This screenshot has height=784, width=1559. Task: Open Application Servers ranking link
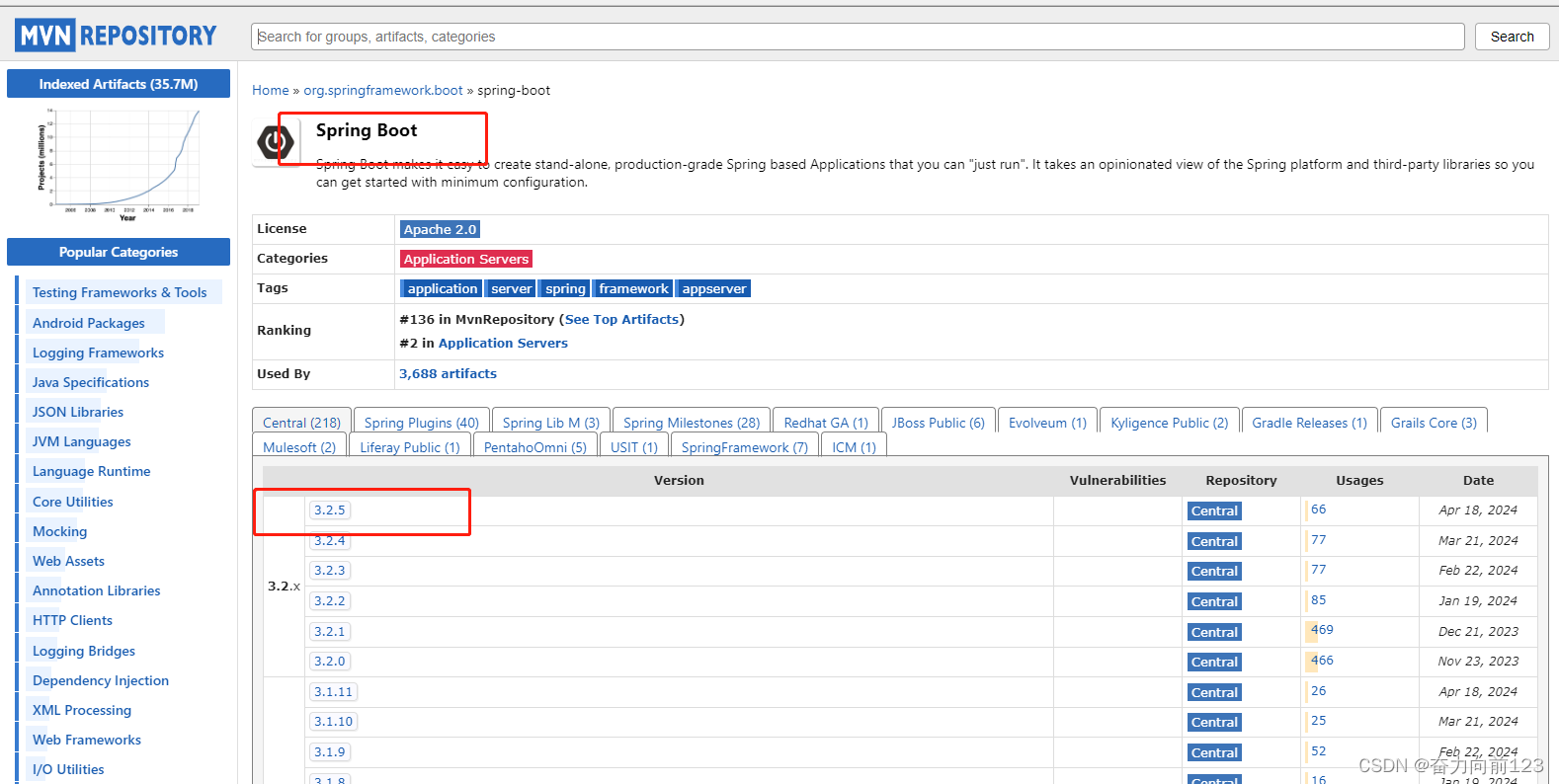(x=503, y=343)
